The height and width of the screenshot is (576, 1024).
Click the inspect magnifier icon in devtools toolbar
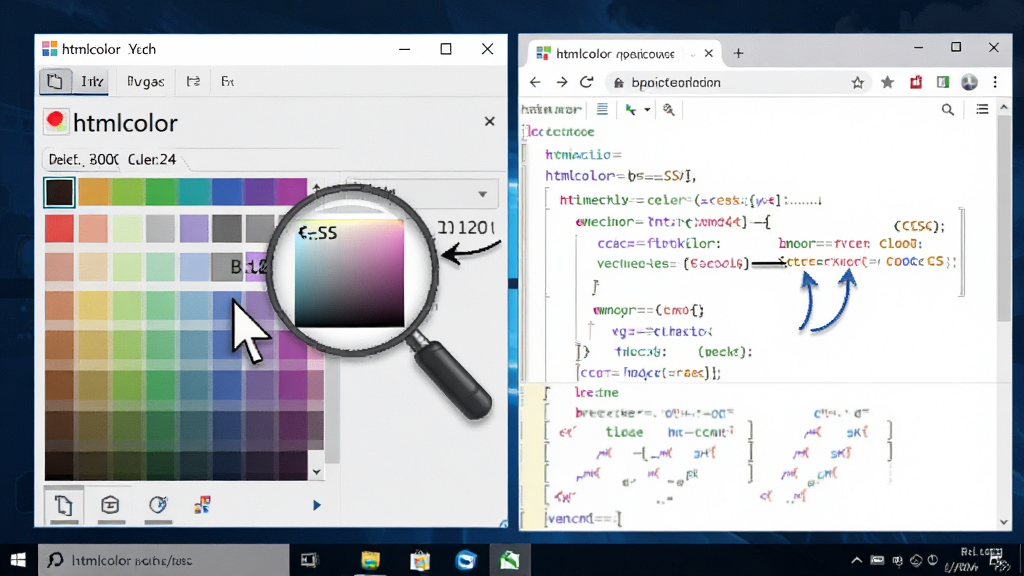click(669, 109)
